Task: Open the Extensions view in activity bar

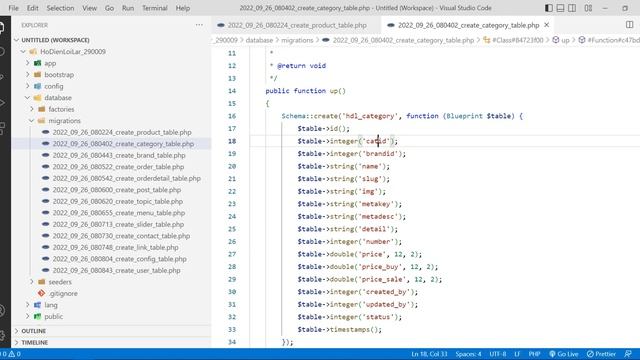Action: tap(2, 128)
